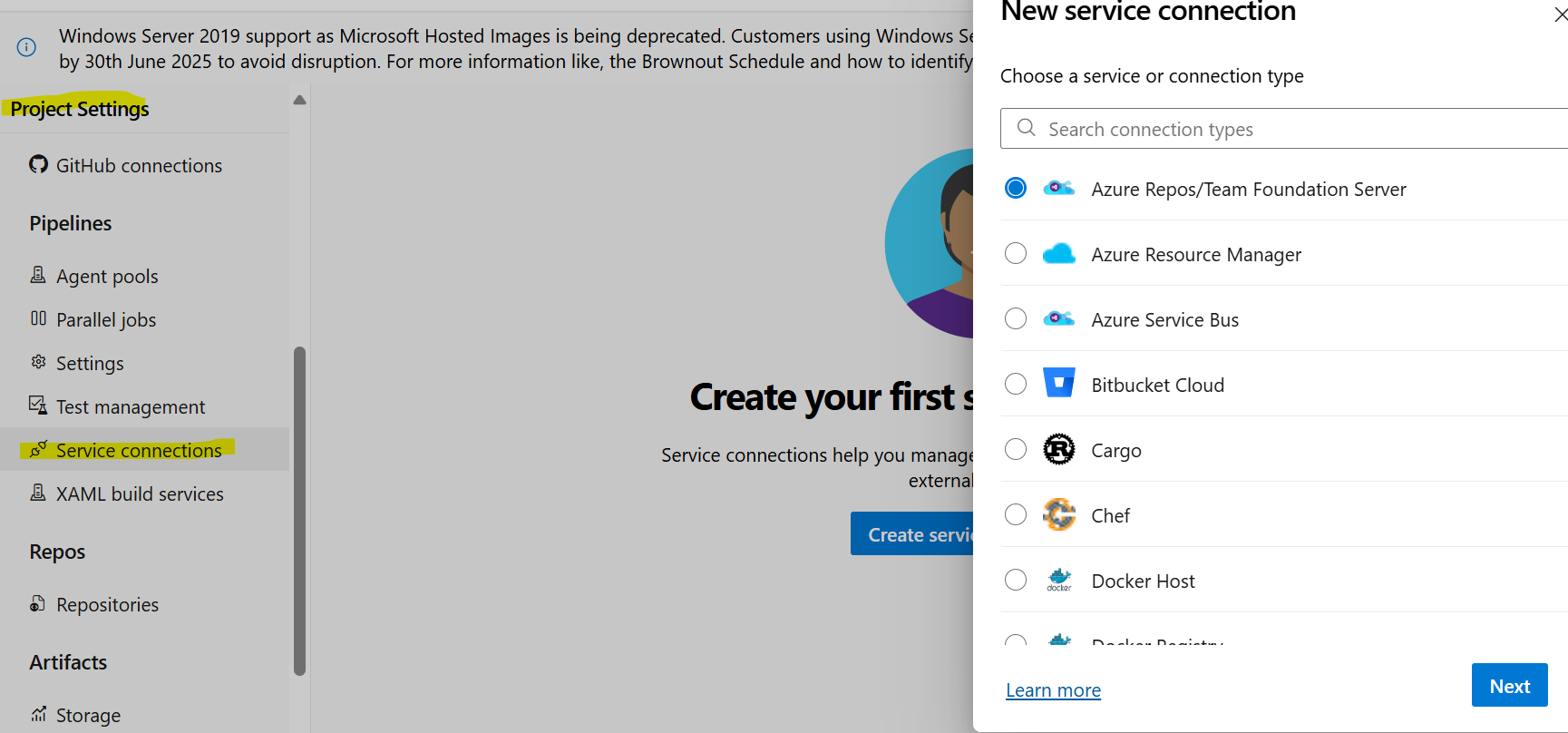1568x733 pixels.
Task: Click the Next button
Action: pyautogui.click(x=1510, y=685)
